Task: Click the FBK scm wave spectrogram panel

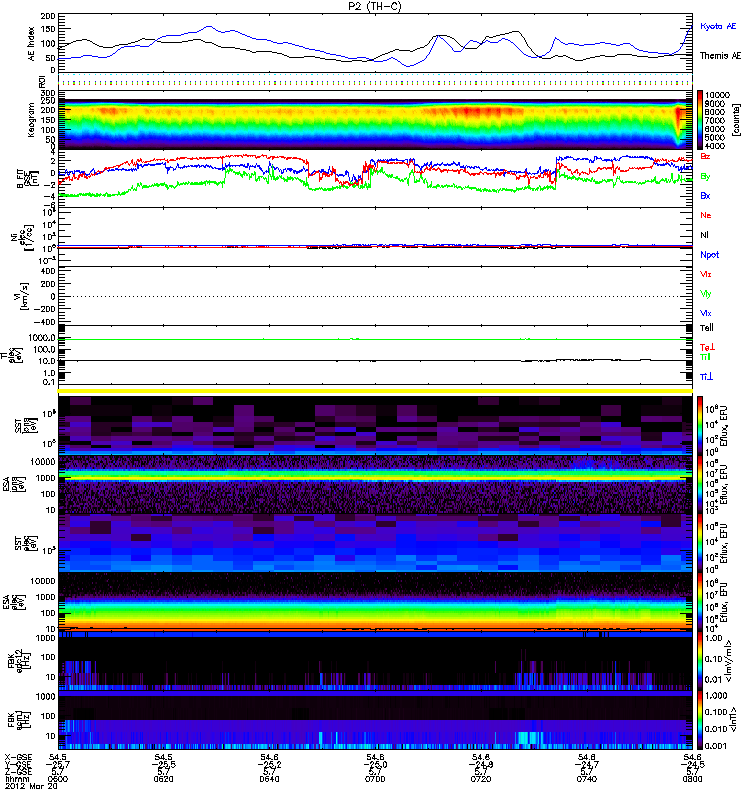Action: point(375,719)
